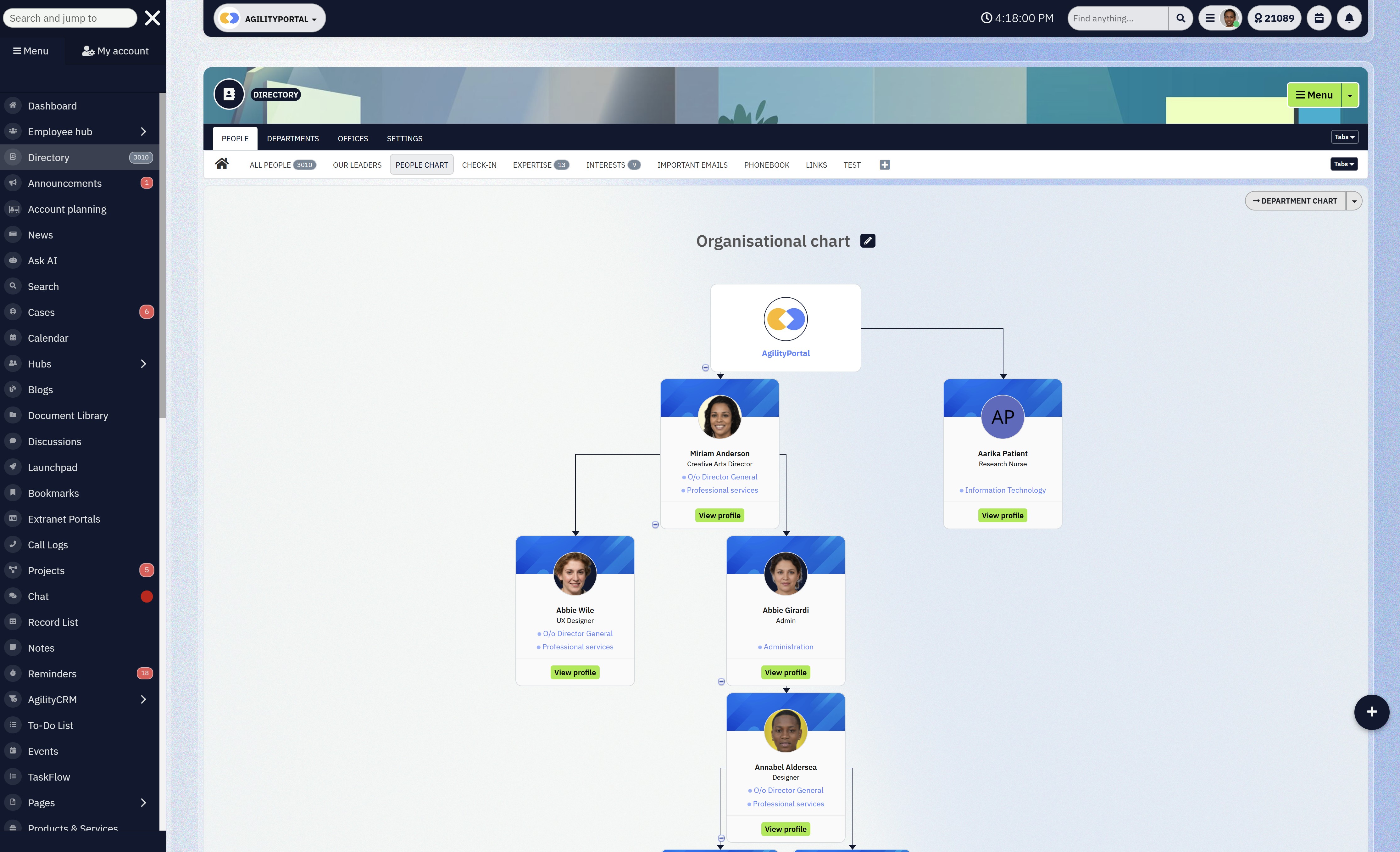Image resolution: width=1400 pixels, height=852 pixels.
Task: Collapse Miriam Anderson's subordinates node
Action: pos(655,524)
